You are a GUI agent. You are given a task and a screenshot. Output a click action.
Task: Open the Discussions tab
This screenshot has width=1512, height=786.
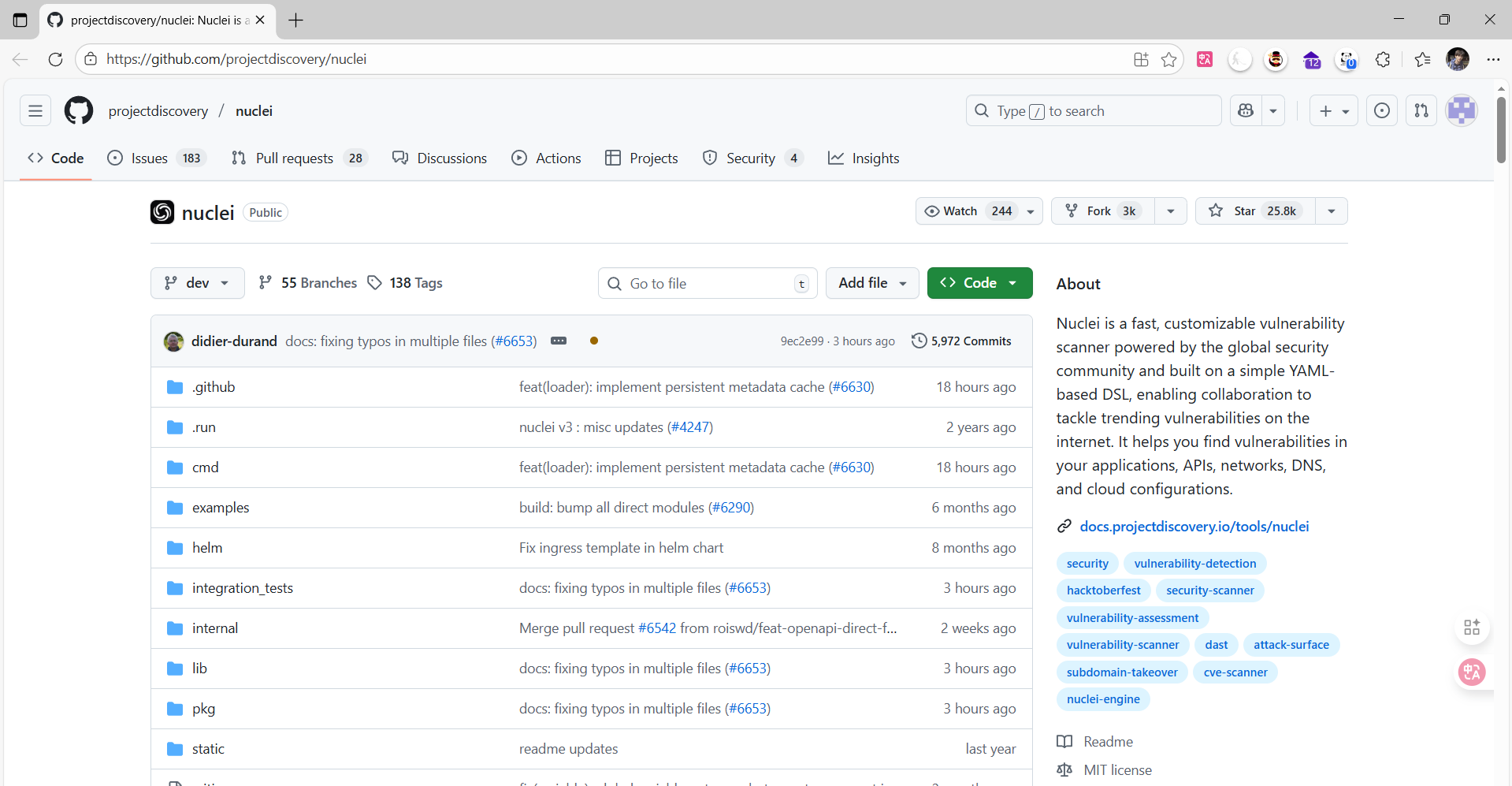[x=440, y=158]
